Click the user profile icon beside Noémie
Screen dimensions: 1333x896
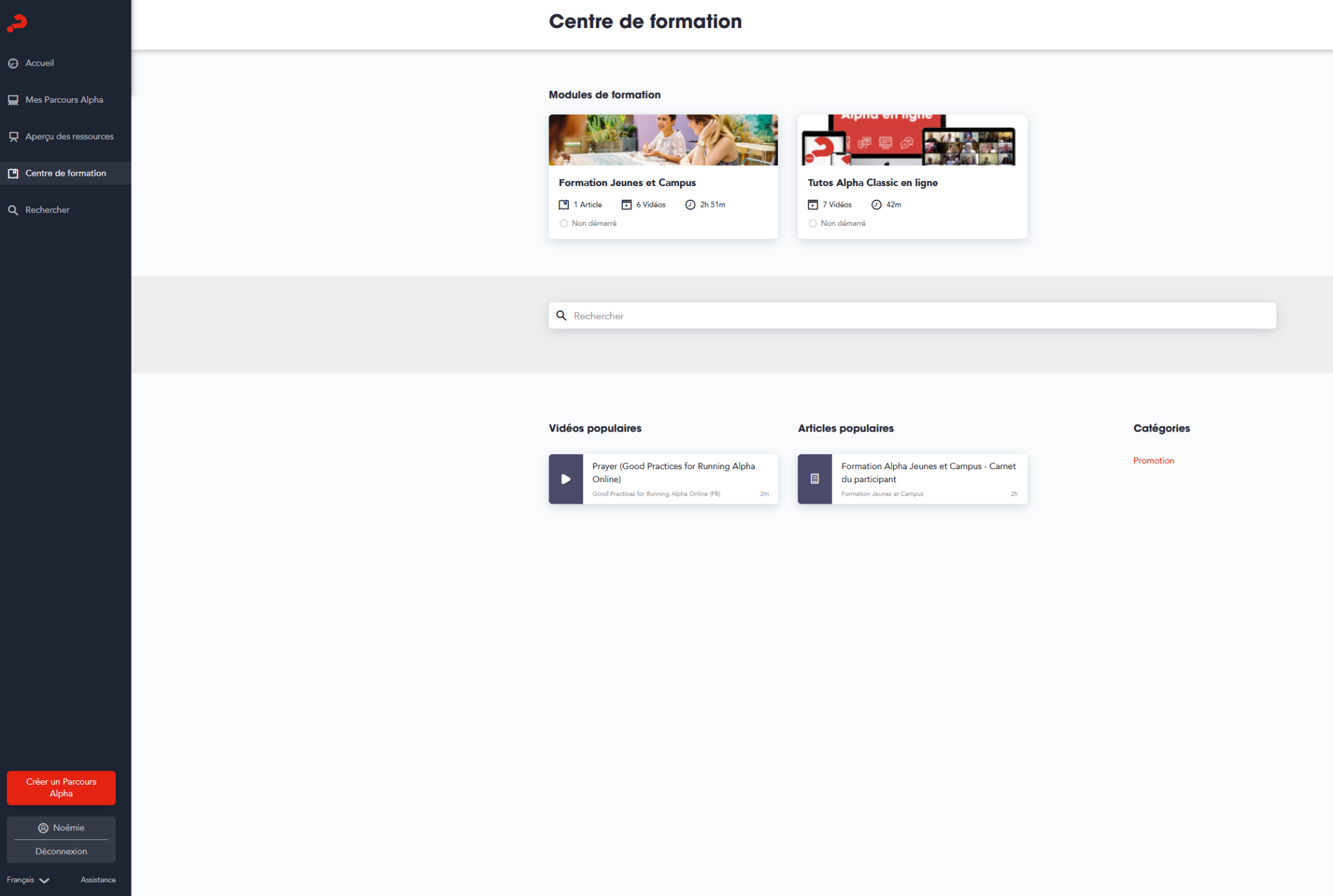coord(44,828)
